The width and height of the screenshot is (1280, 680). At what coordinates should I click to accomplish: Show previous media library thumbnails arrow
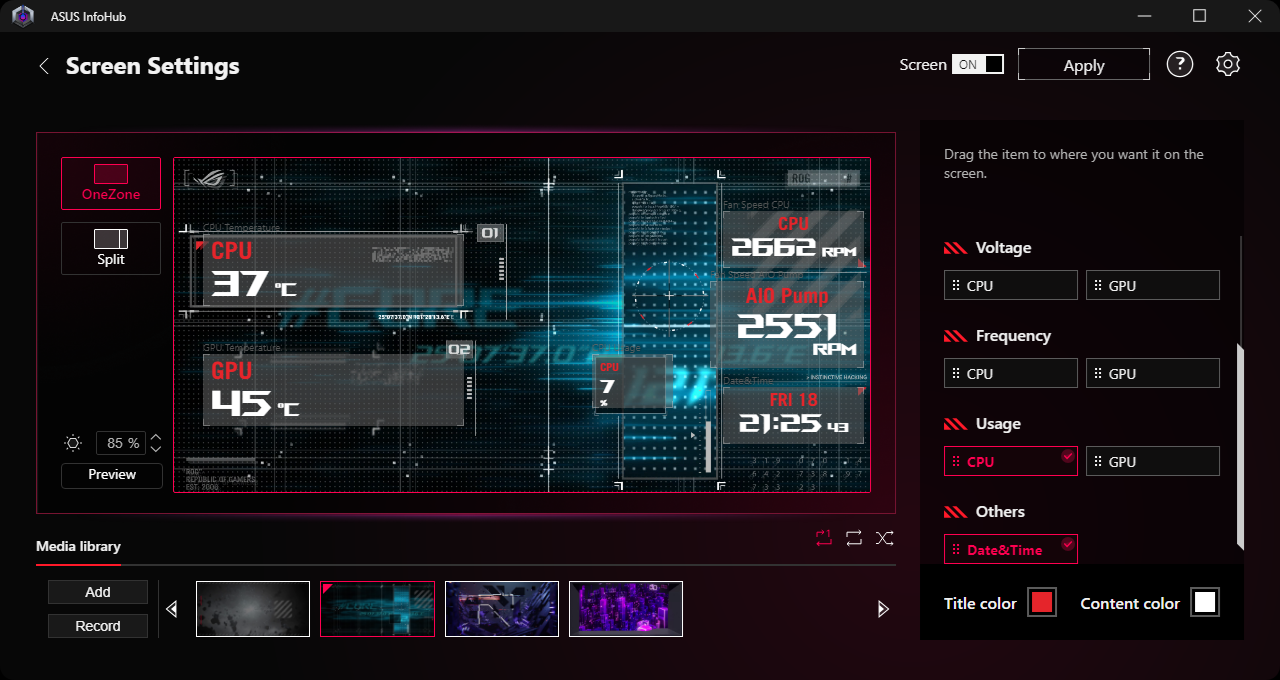pyautogui.click(x=172, y=609)
